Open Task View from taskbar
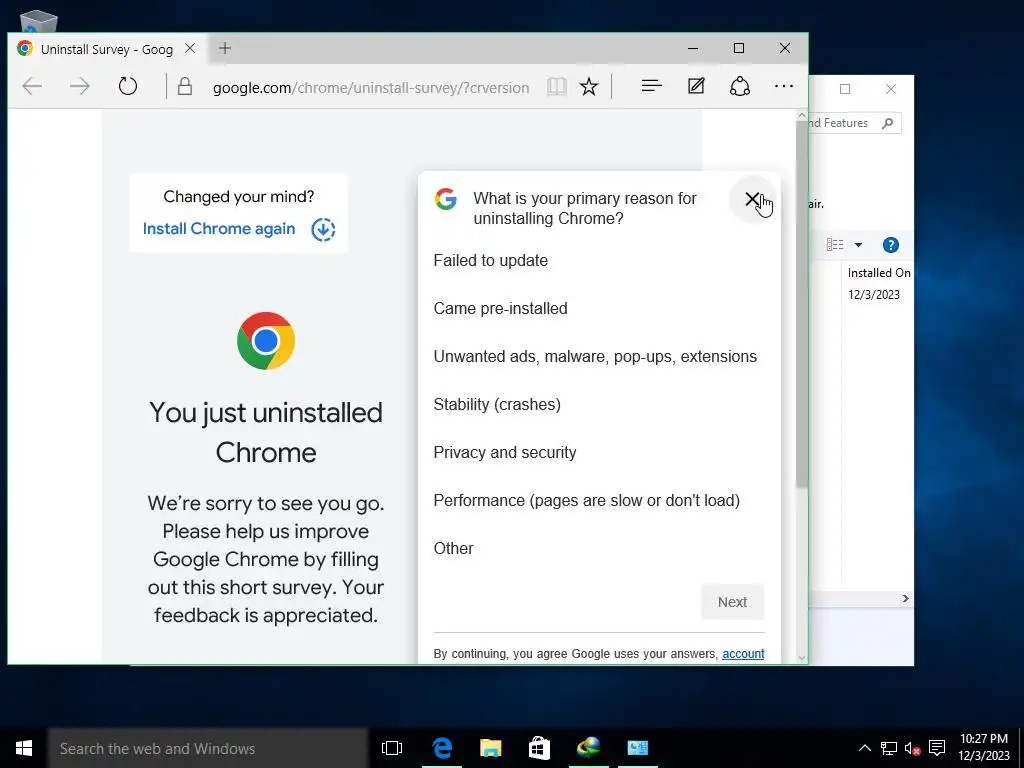This screenshot has width=1024, height=768. pyautogui.click(x=392, y=748)
